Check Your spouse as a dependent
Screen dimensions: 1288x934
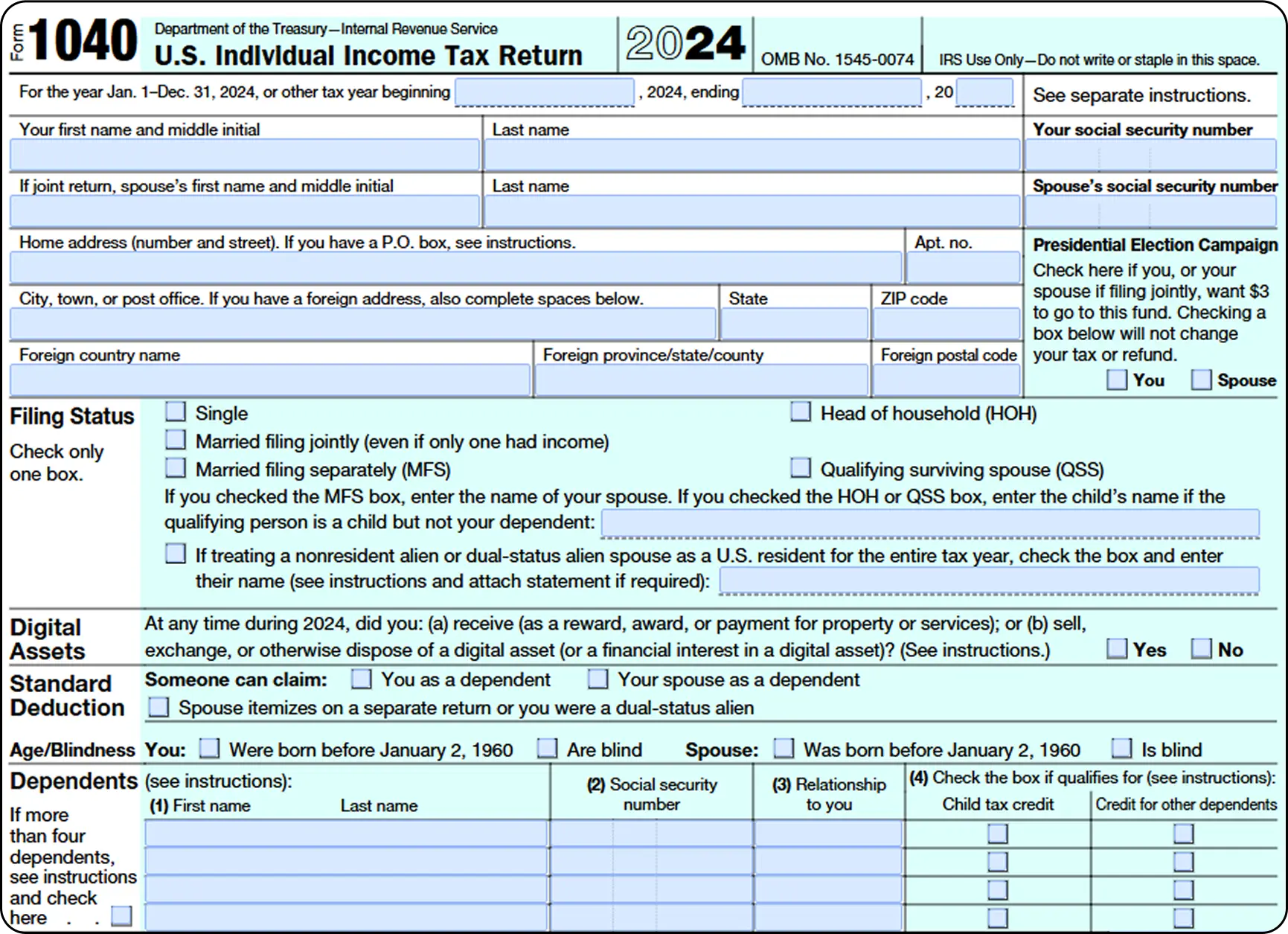(598, 678)
